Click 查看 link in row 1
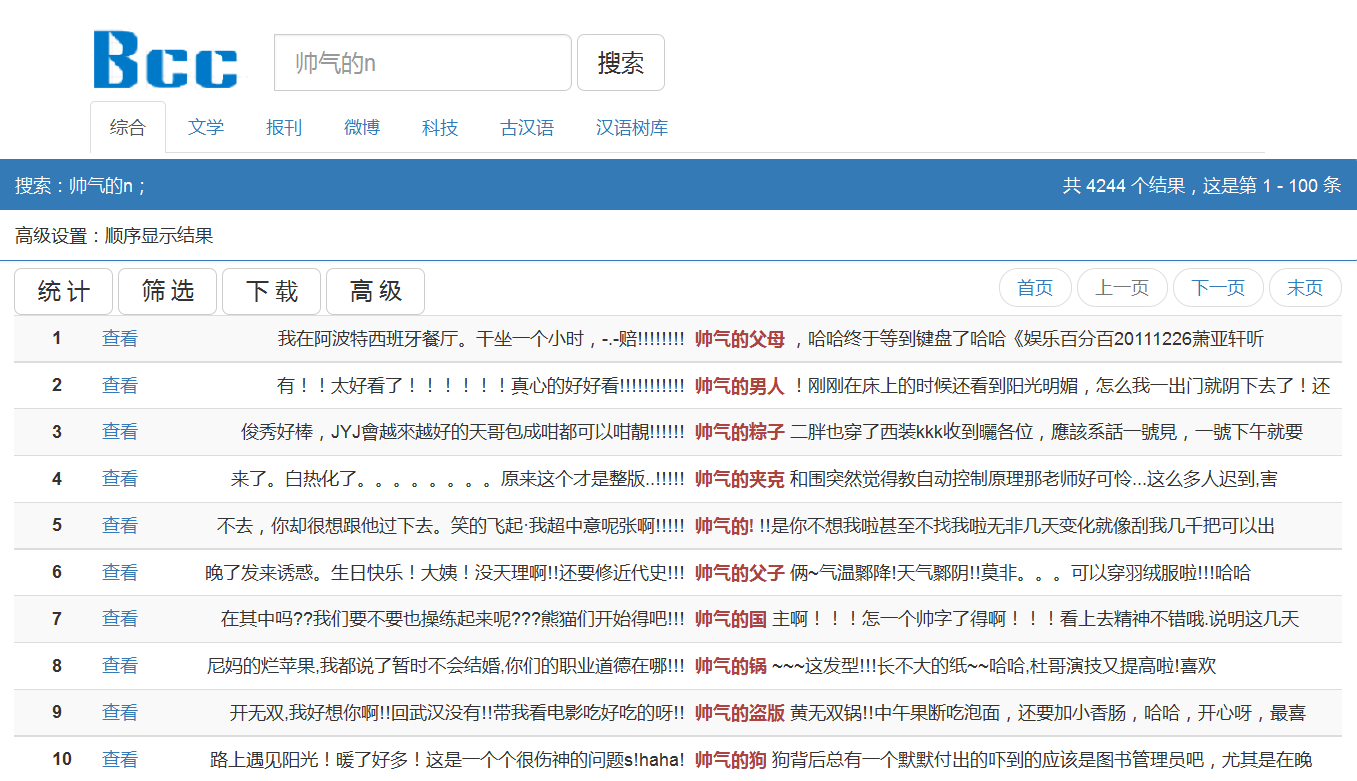 [120, 339]
